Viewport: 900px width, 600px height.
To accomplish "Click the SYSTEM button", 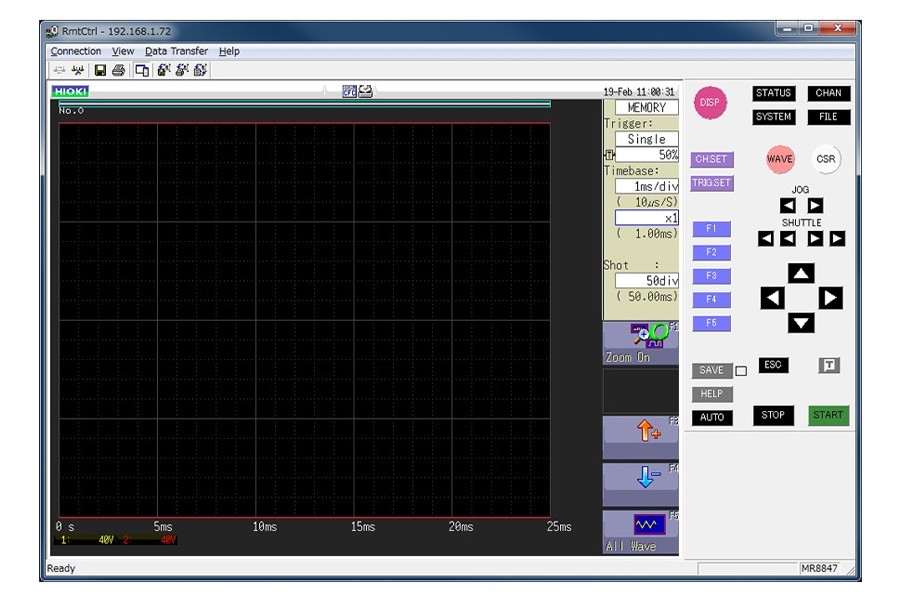I will point(773,117).
